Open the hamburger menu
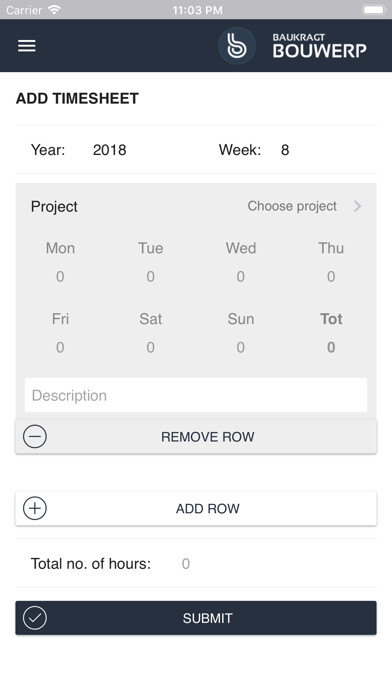 tap(27, 46)
